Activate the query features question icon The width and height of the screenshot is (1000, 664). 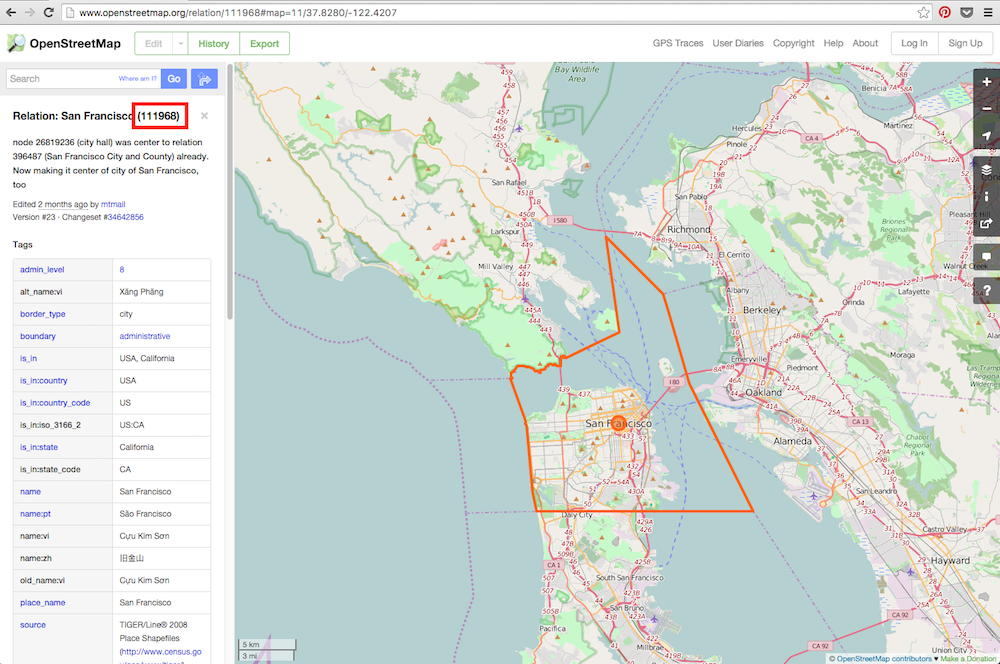(x=987, y=290)
